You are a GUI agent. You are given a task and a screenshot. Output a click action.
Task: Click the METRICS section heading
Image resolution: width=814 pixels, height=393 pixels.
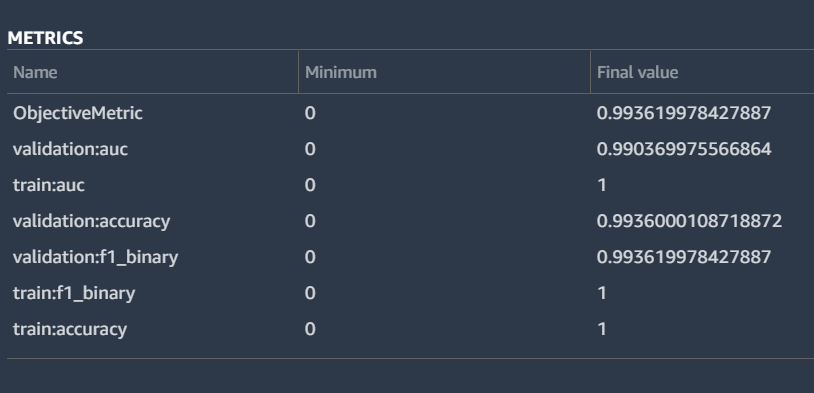click(x=45, y=38)
